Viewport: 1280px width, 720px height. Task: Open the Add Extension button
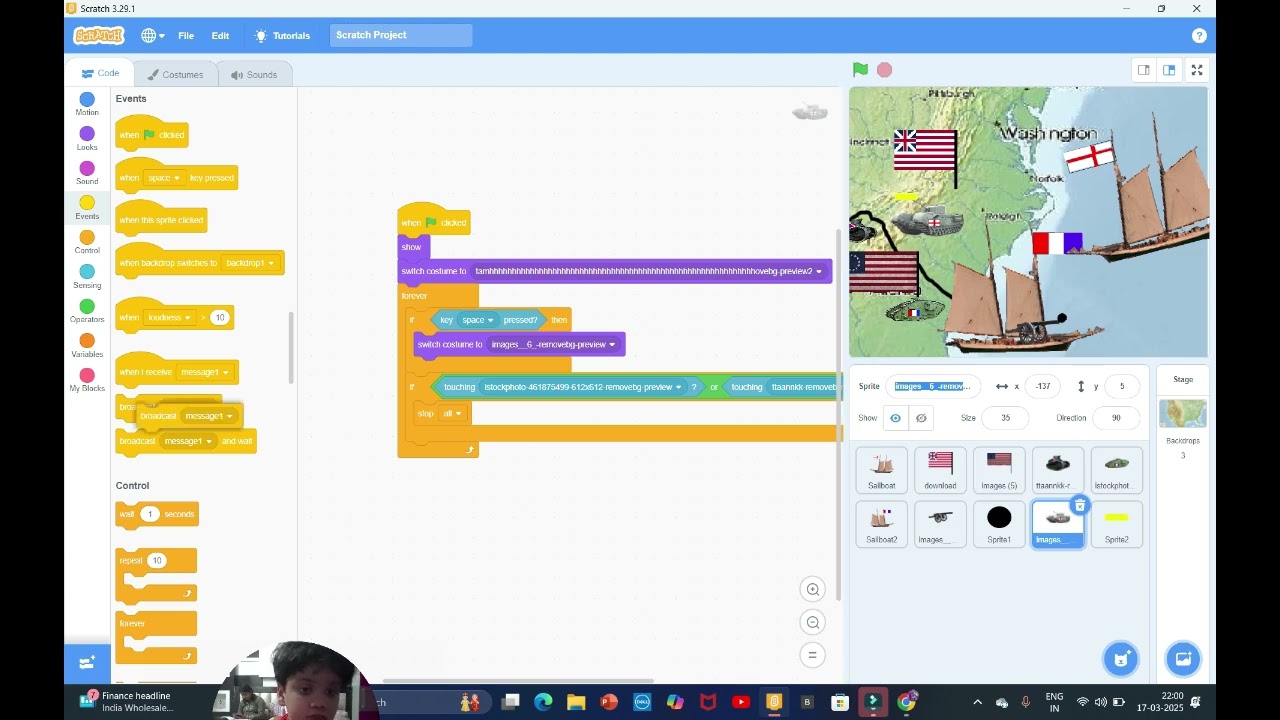point(87,663)
